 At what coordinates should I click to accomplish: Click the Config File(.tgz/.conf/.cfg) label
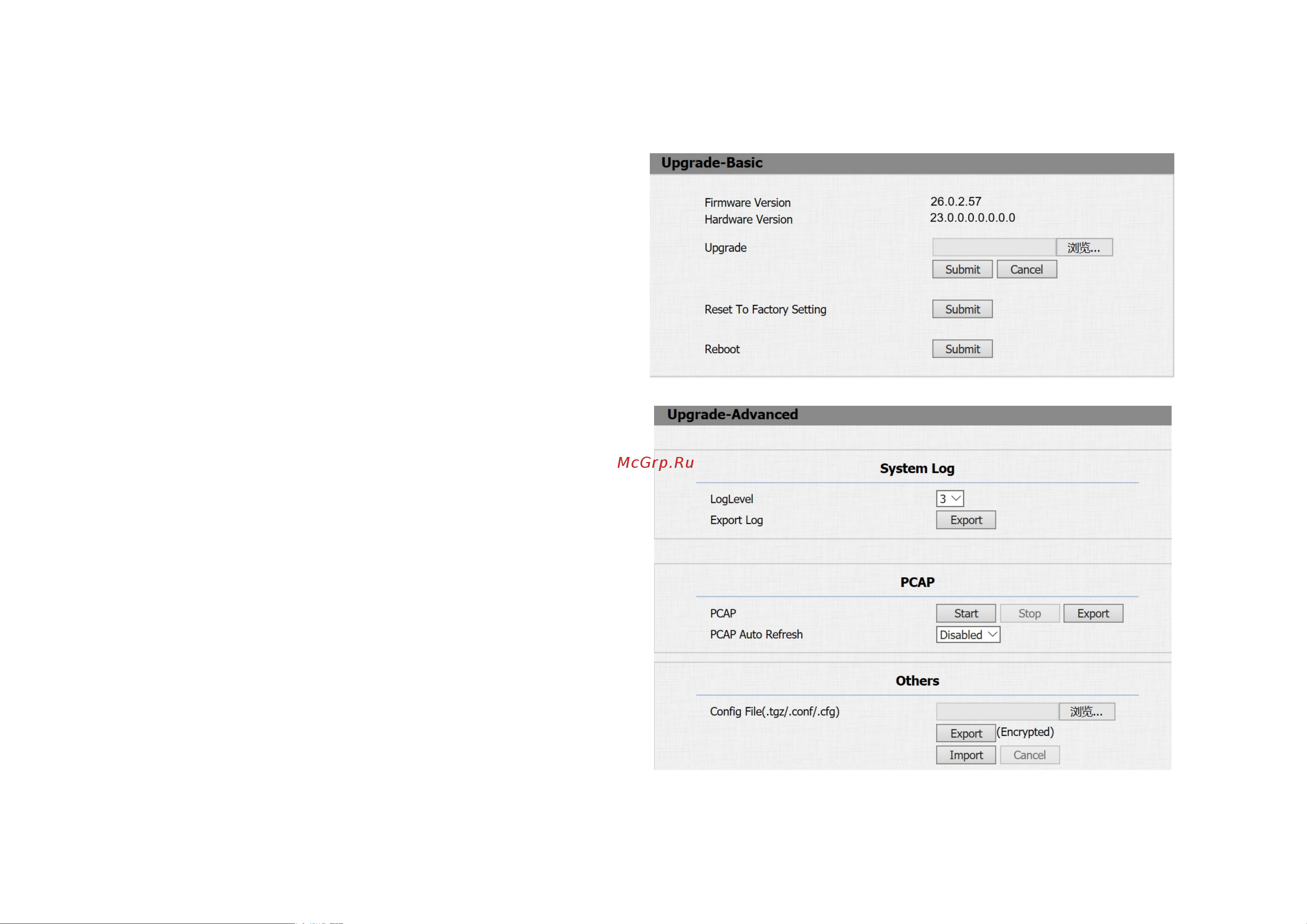click(774, 712)
